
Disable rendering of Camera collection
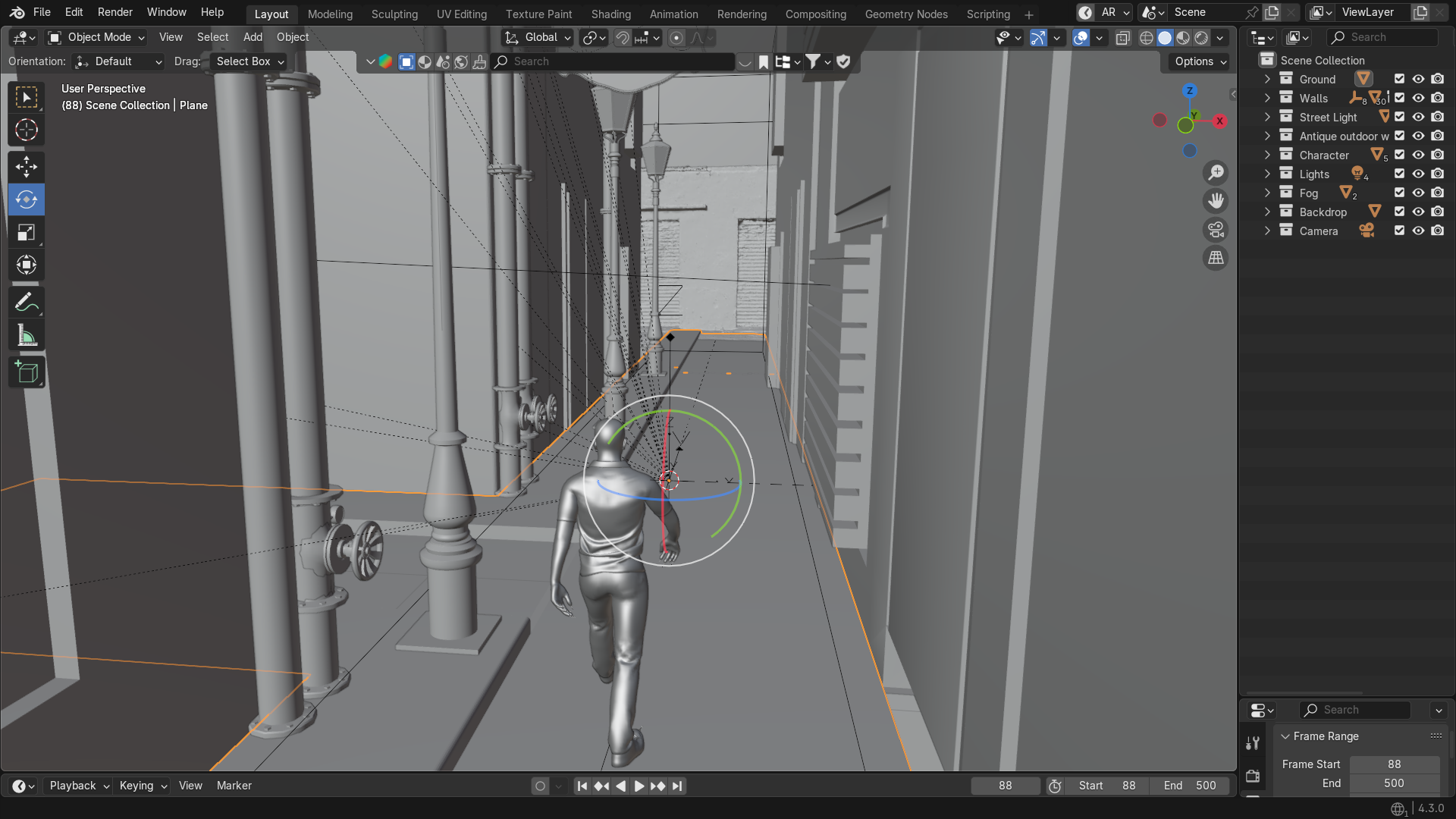point(1437,231)
